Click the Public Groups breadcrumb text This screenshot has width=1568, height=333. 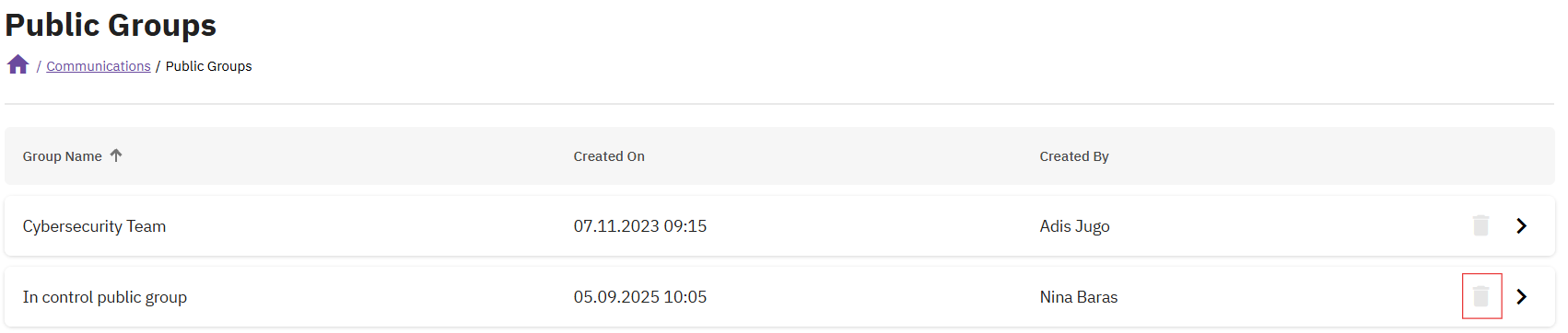(208, 66)
